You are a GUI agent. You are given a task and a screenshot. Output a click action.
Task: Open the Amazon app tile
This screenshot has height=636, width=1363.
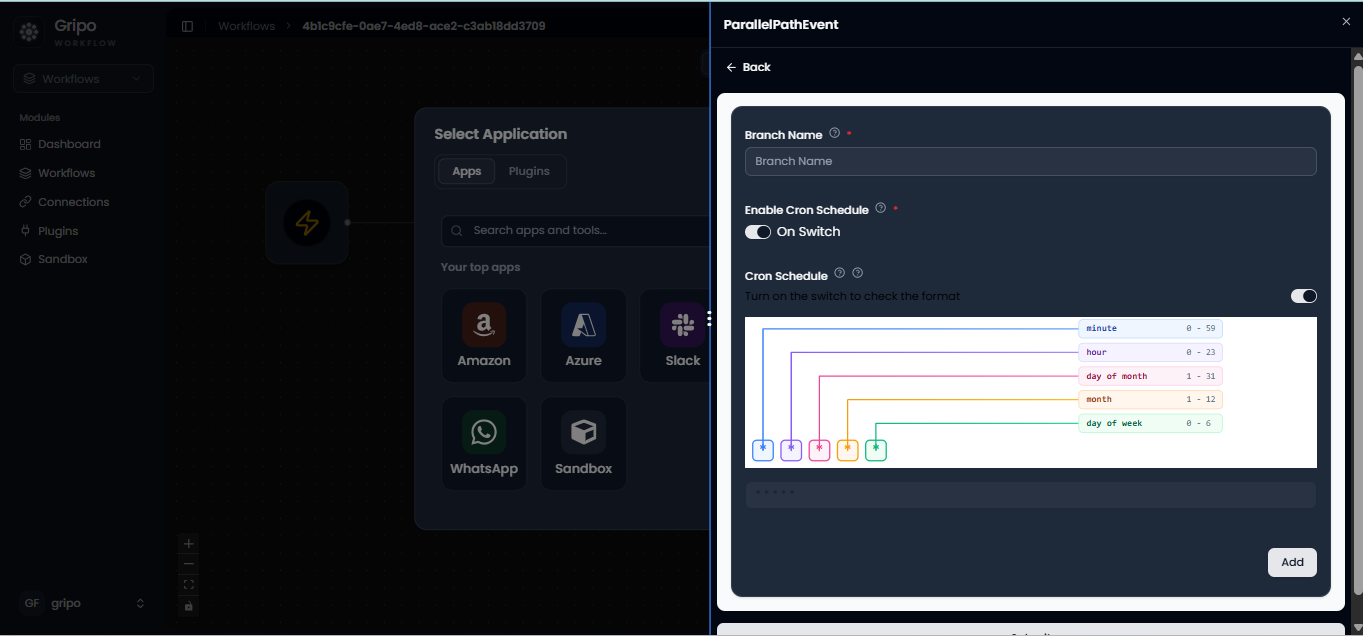[x=484, y=336]
